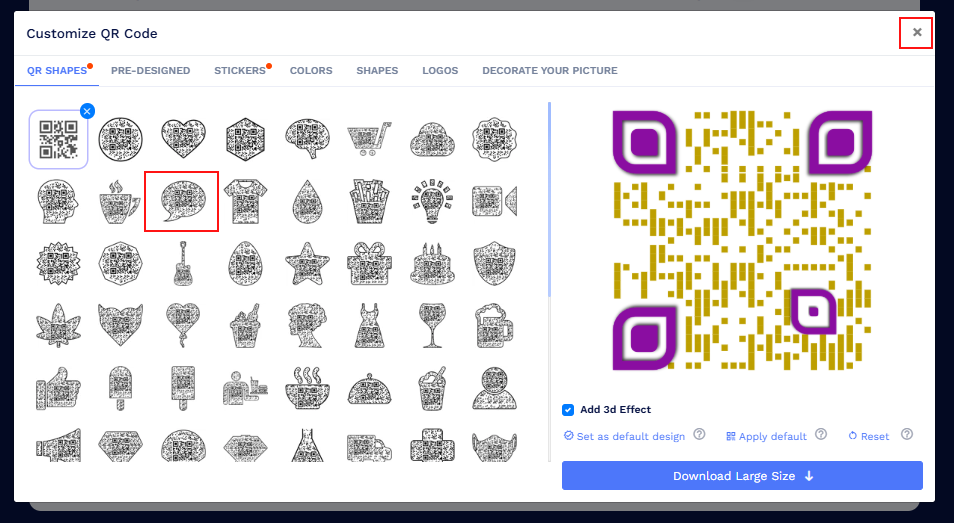The image size is (954, 523).
Task: Select the food cloche QR shape
Action: pyautogui.click(x=370, y=388)
